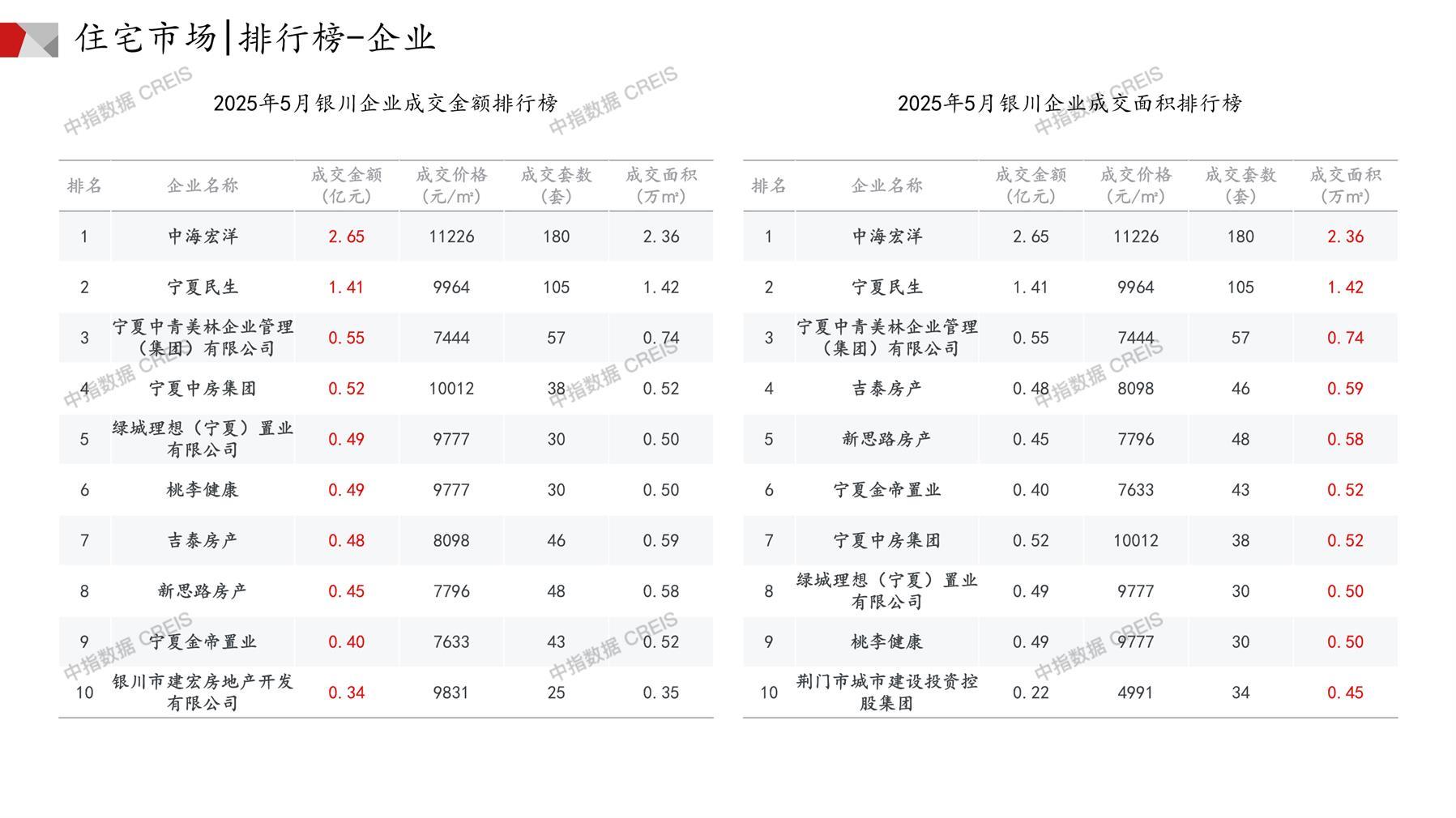
Task: Click 桃李健康 in the amount ranking table
Action: (203, 490)
